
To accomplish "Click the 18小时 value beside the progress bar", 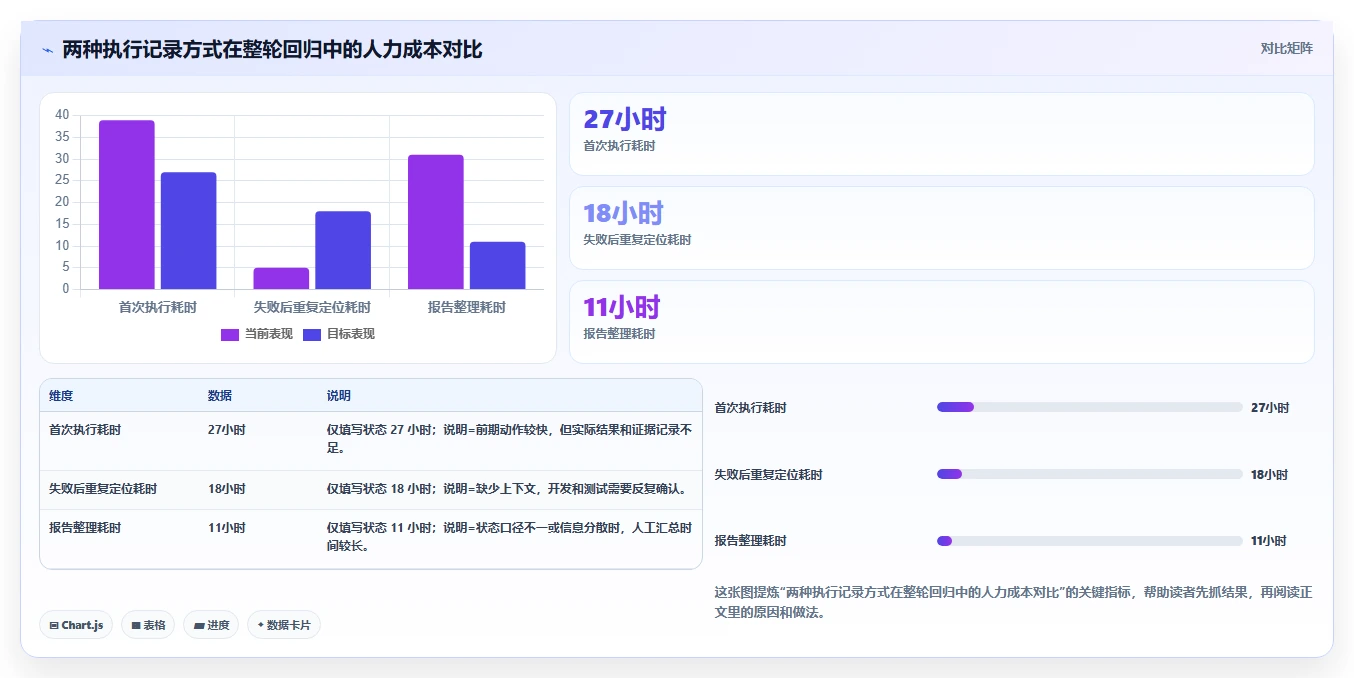I will coord(1269,475).
